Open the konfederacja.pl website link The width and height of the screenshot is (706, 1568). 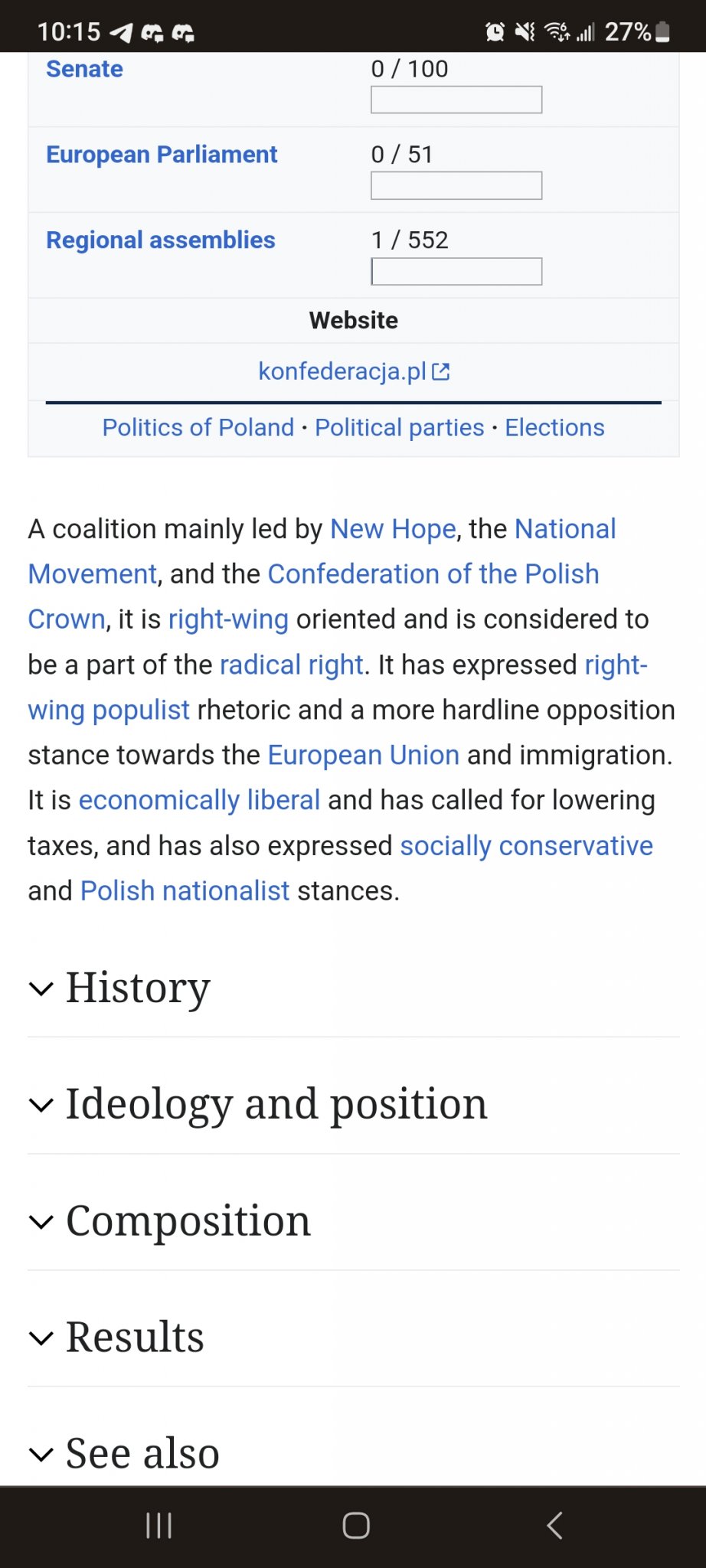[x=342, y=371]
